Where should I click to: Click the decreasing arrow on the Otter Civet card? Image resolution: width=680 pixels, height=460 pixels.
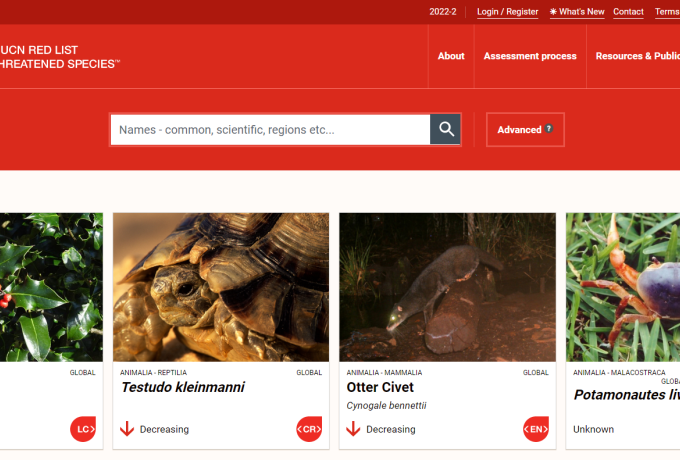[x=353, y=429]
